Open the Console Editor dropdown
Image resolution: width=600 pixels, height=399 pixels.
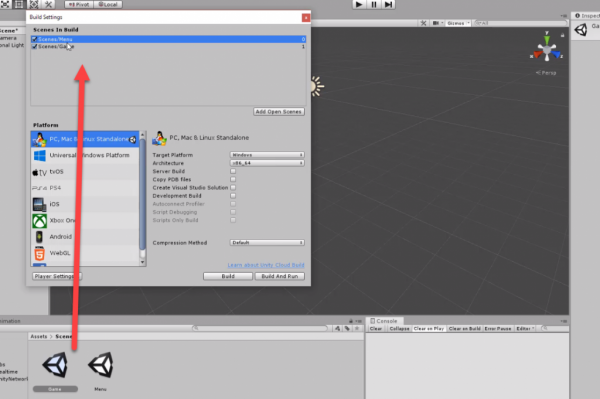(x=525, y=329)
